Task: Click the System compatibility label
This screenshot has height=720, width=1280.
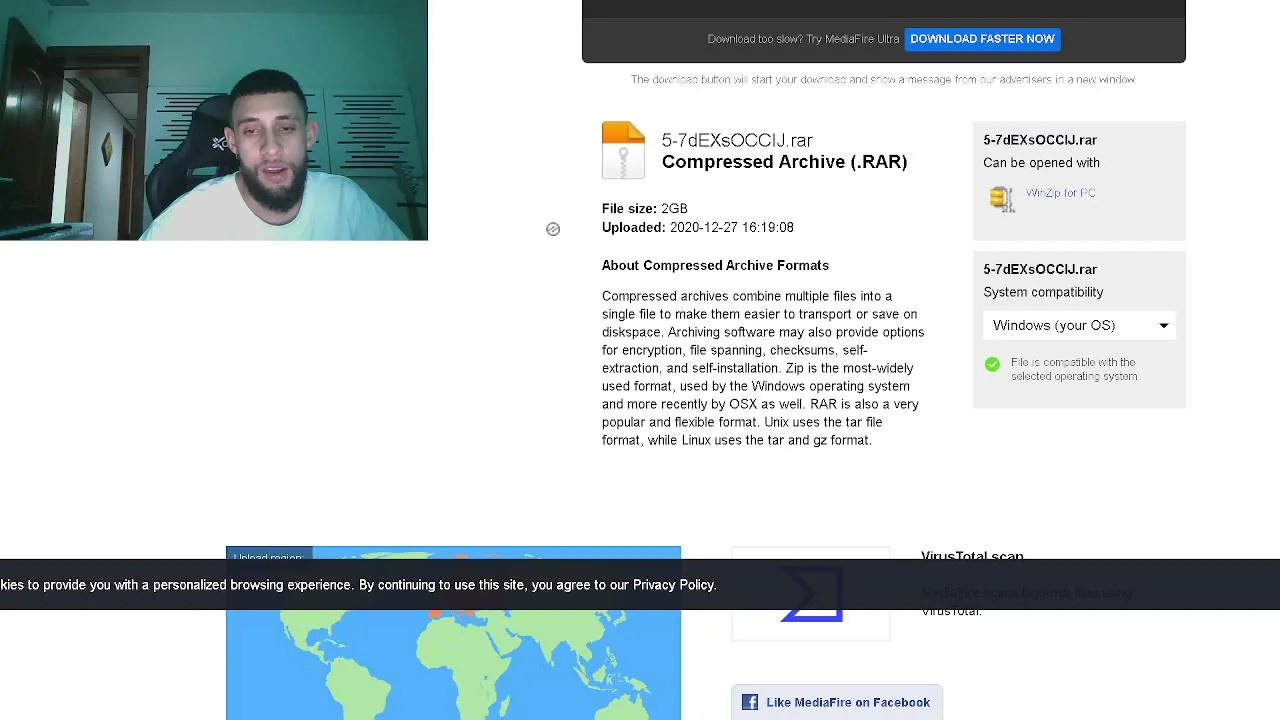Action: coord(1043,292)
